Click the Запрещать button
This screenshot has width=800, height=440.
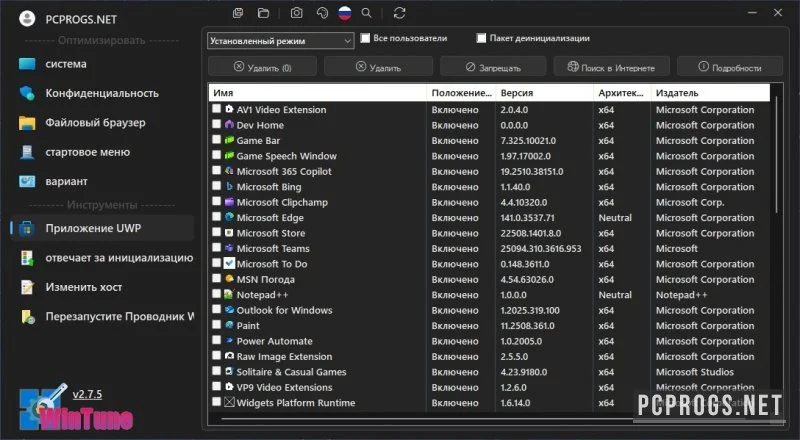click(x=493, y=67)
